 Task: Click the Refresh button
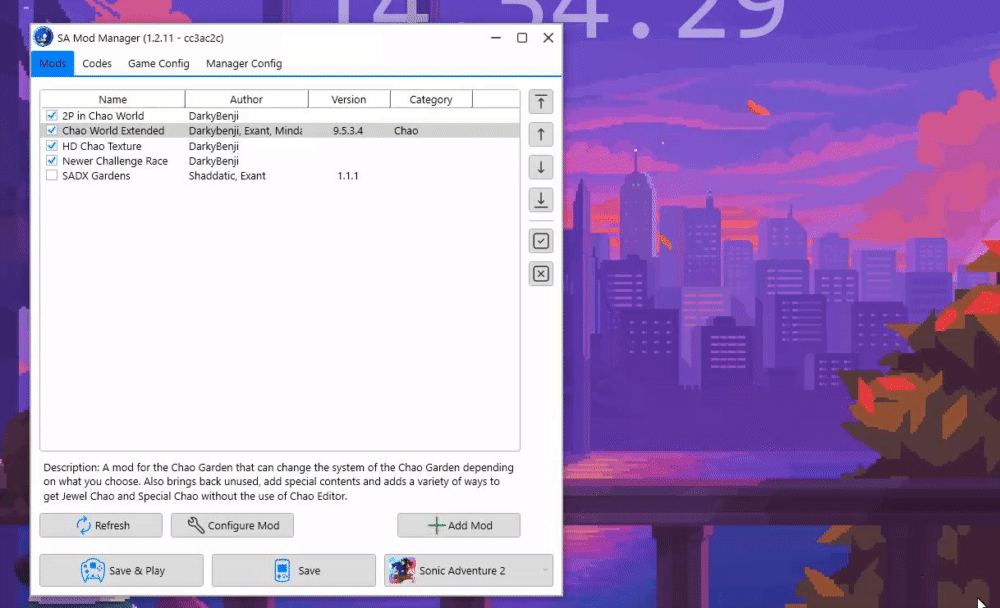coord(101,525)
